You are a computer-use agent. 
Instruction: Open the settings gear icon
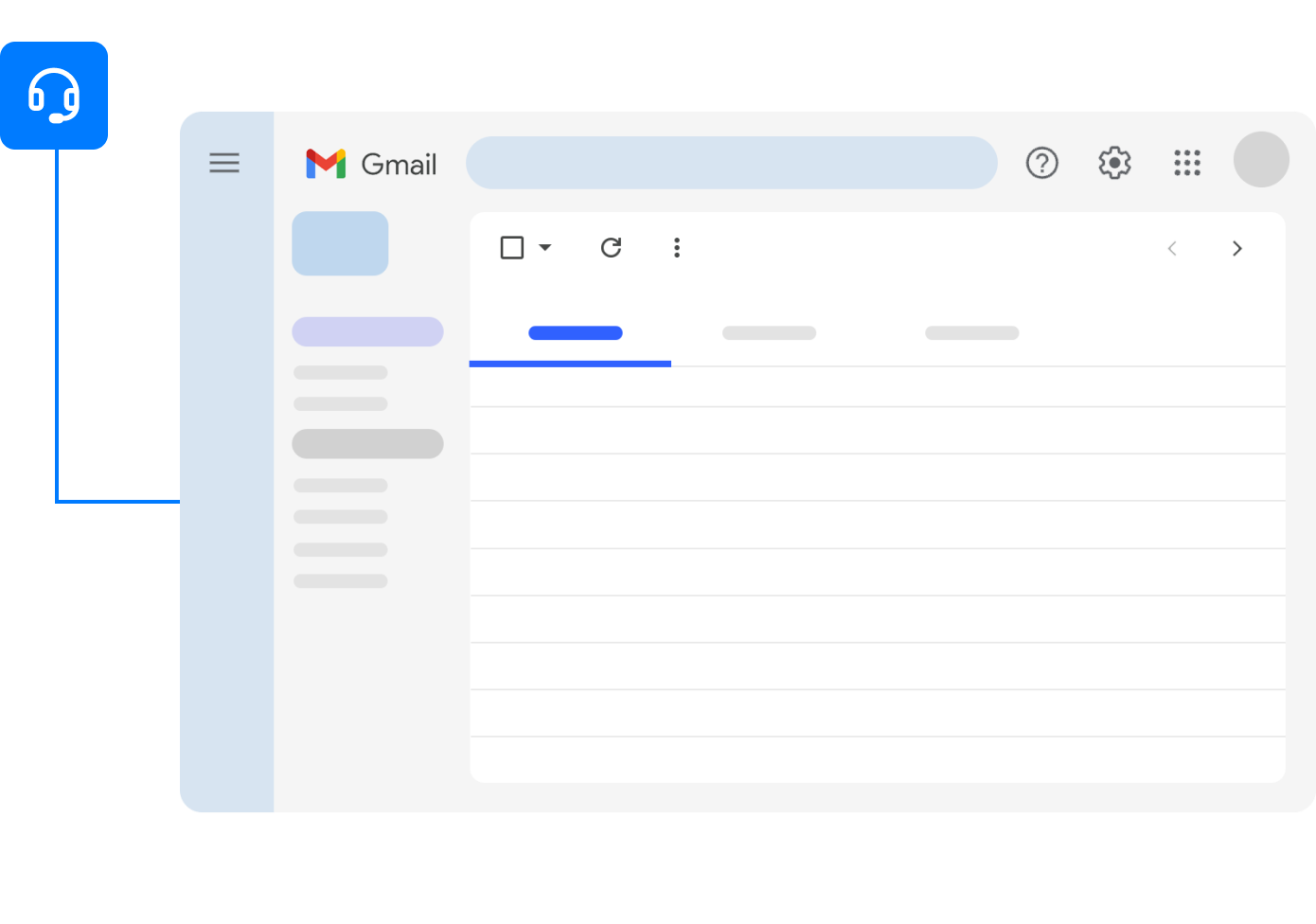pyautogui.click(x=1114, y=163)
